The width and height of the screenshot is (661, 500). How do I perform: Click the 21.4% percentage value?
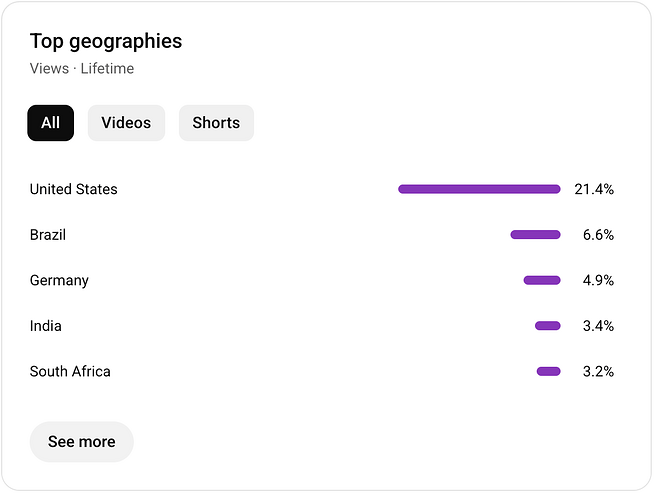point(594,189)
